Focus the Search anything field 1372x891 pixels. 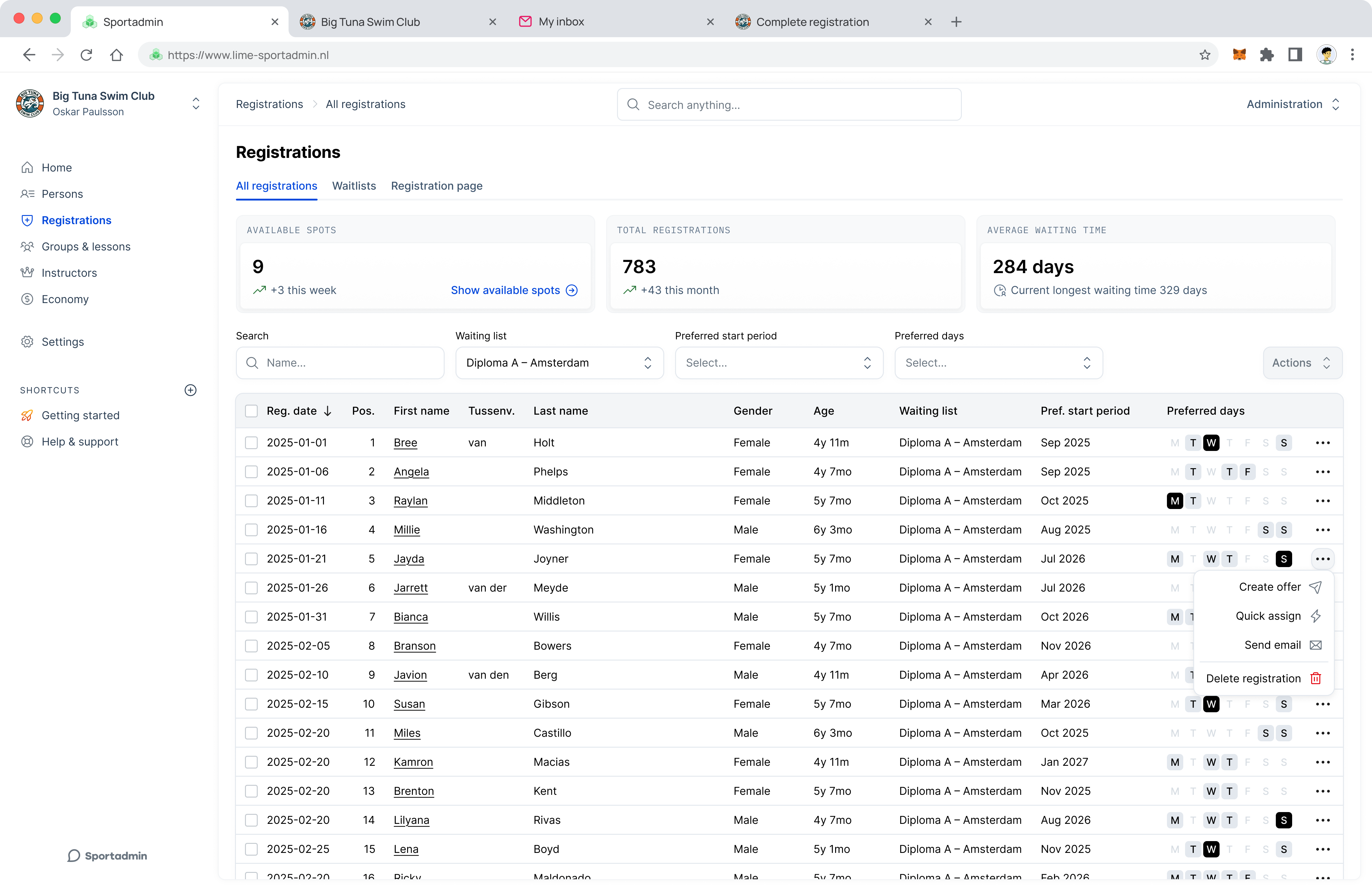point(789,104)
